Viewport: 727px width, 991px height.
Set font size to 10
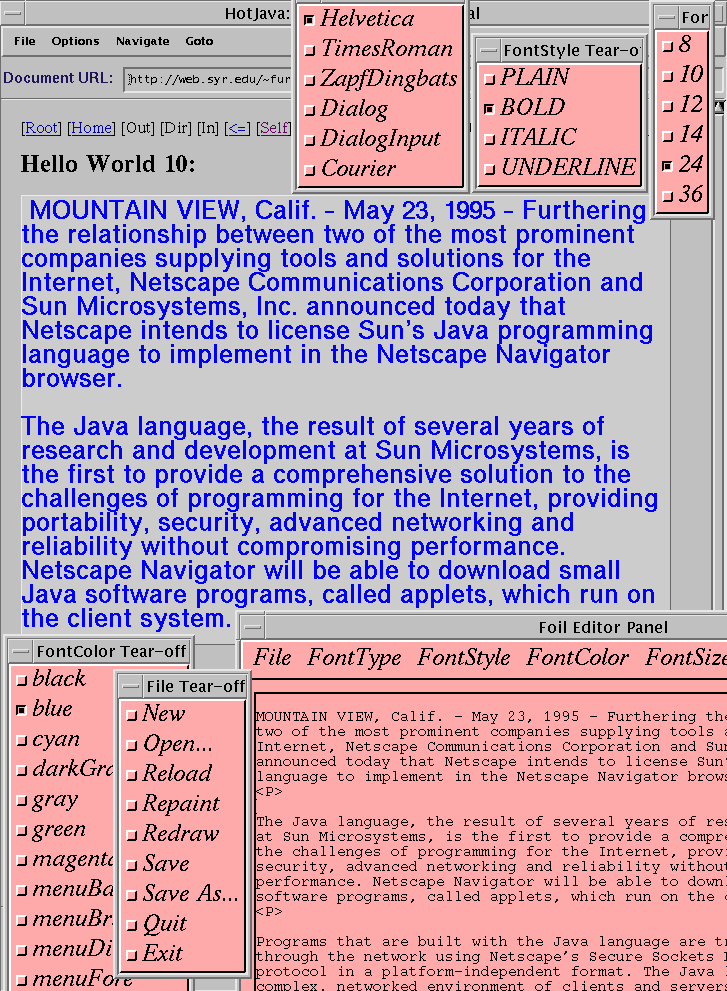coord(683,75)
